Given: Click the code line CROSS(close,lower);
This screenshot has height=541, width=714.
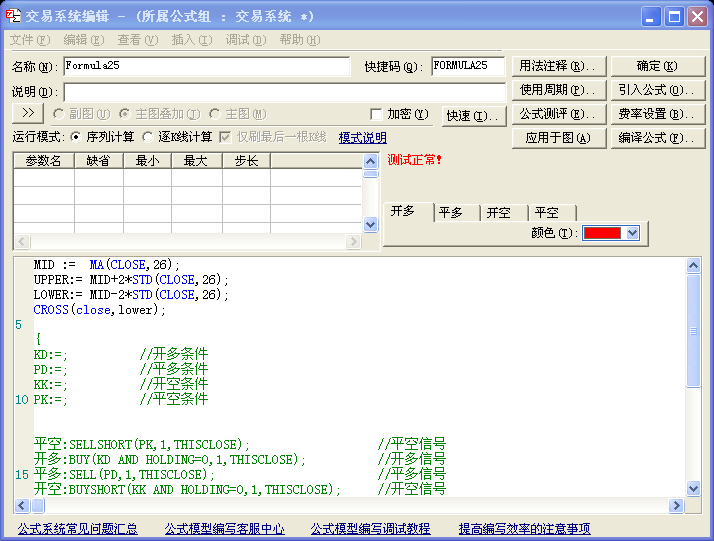Looking at the screenshot, I should click(99, 310).
